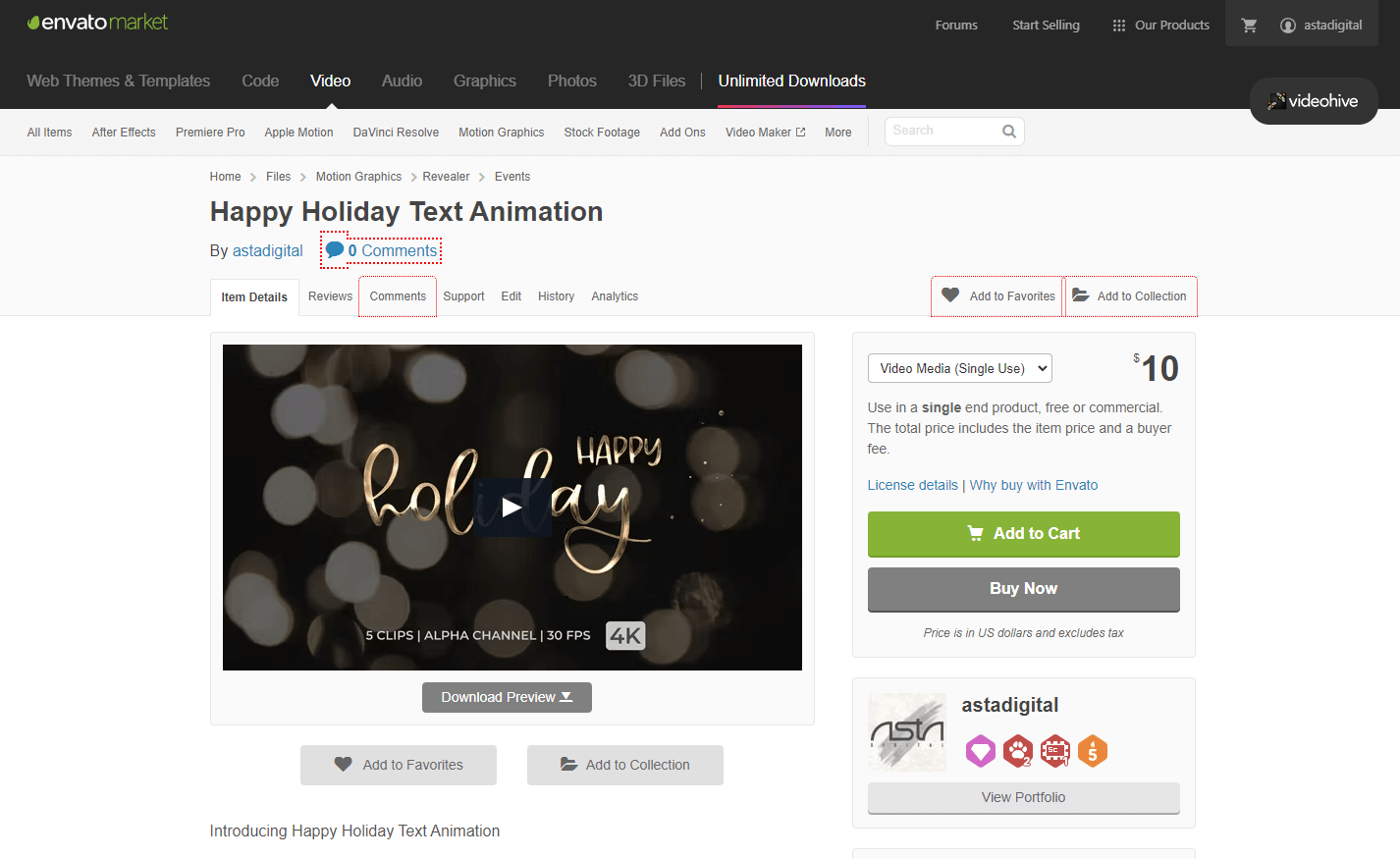
Task: Open the Edit tab
Action: (x=512, y=296)
